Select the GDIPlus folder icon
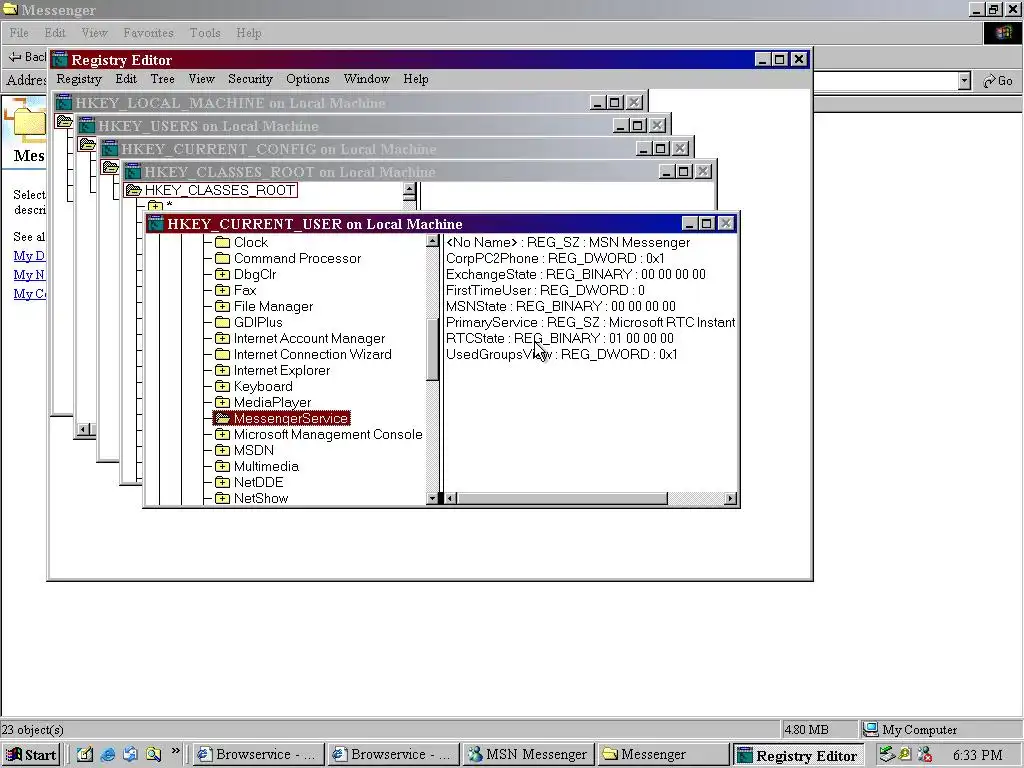Screen dimensions: 1024x768 (x=223, y=322)
